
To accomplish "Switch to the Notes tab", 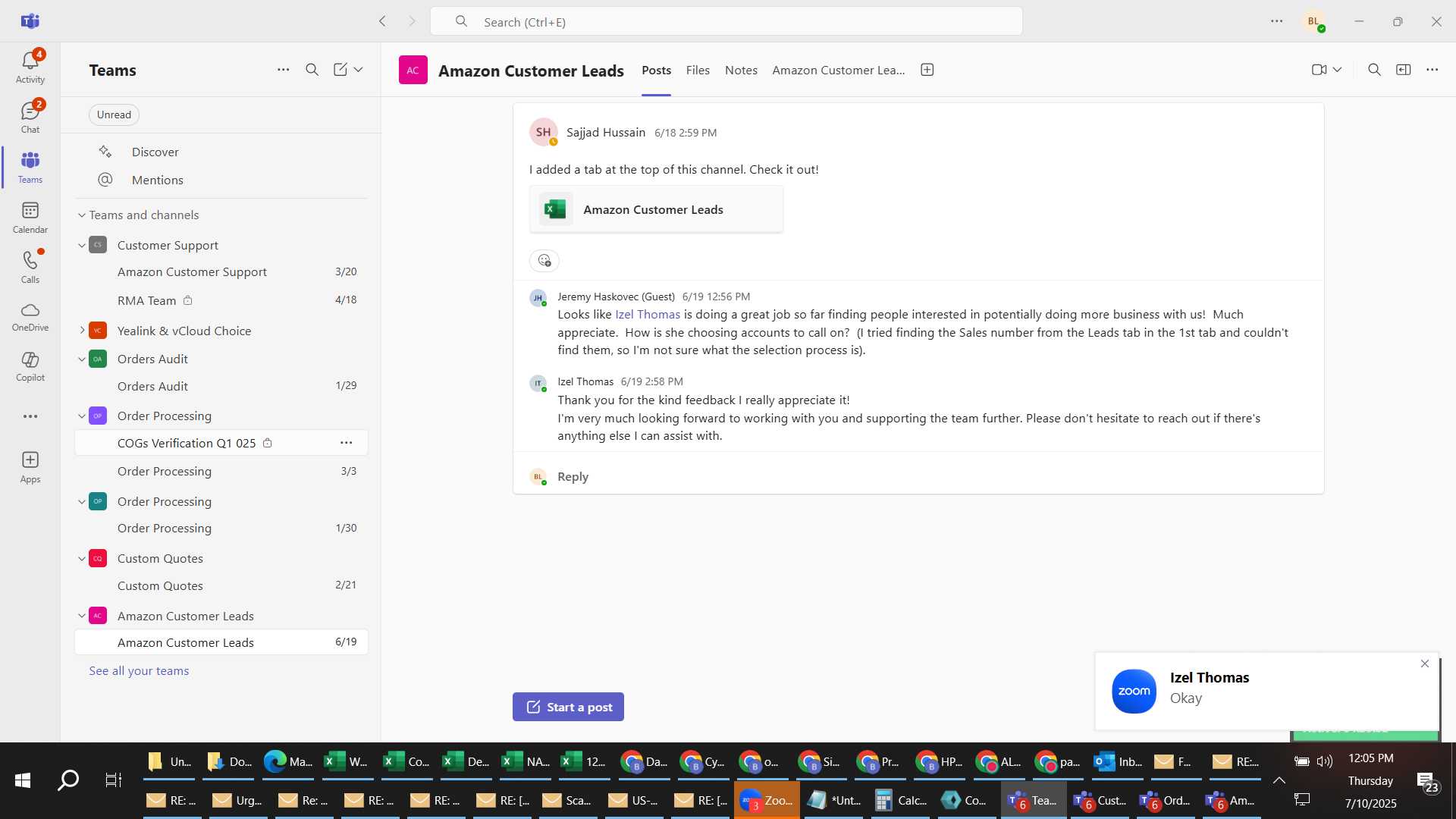I will click(x=741, y=70).
